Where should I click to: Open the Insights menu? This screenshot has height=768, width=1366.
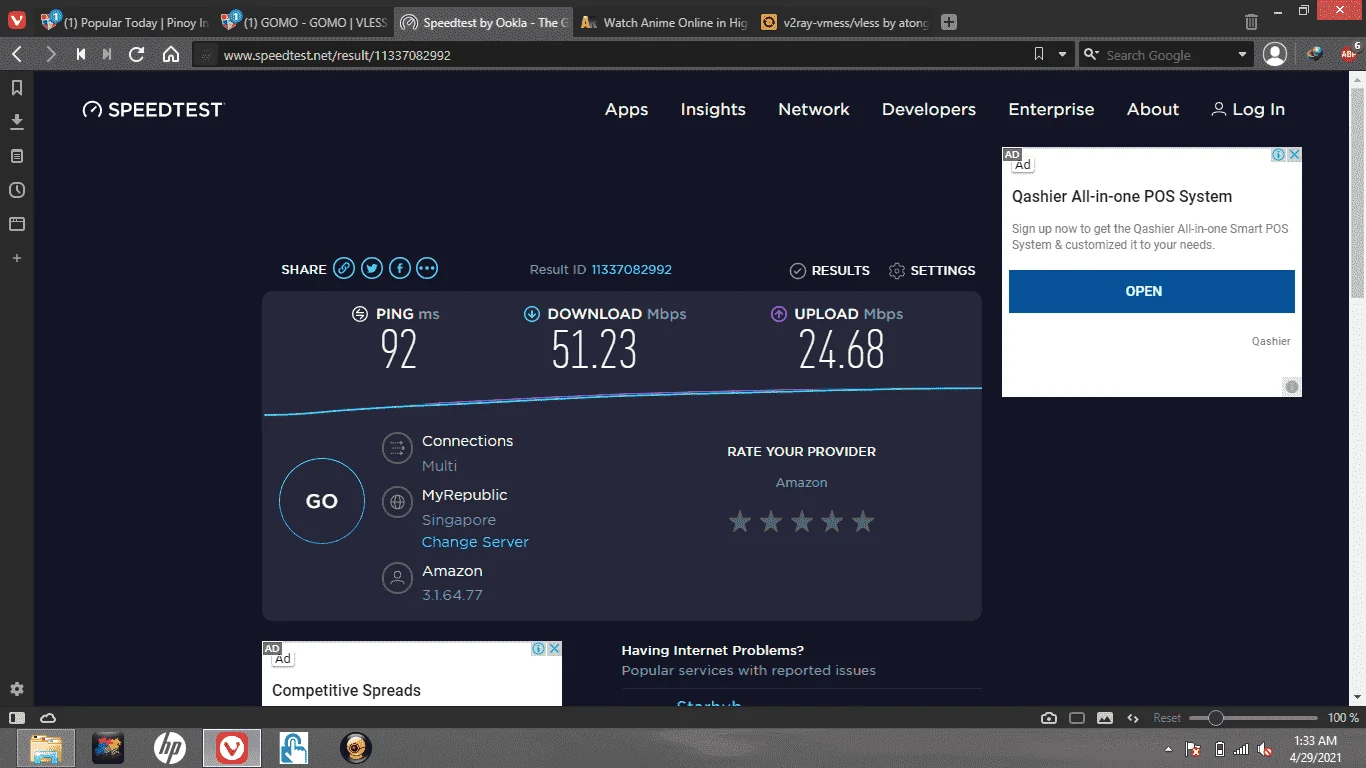713,109
